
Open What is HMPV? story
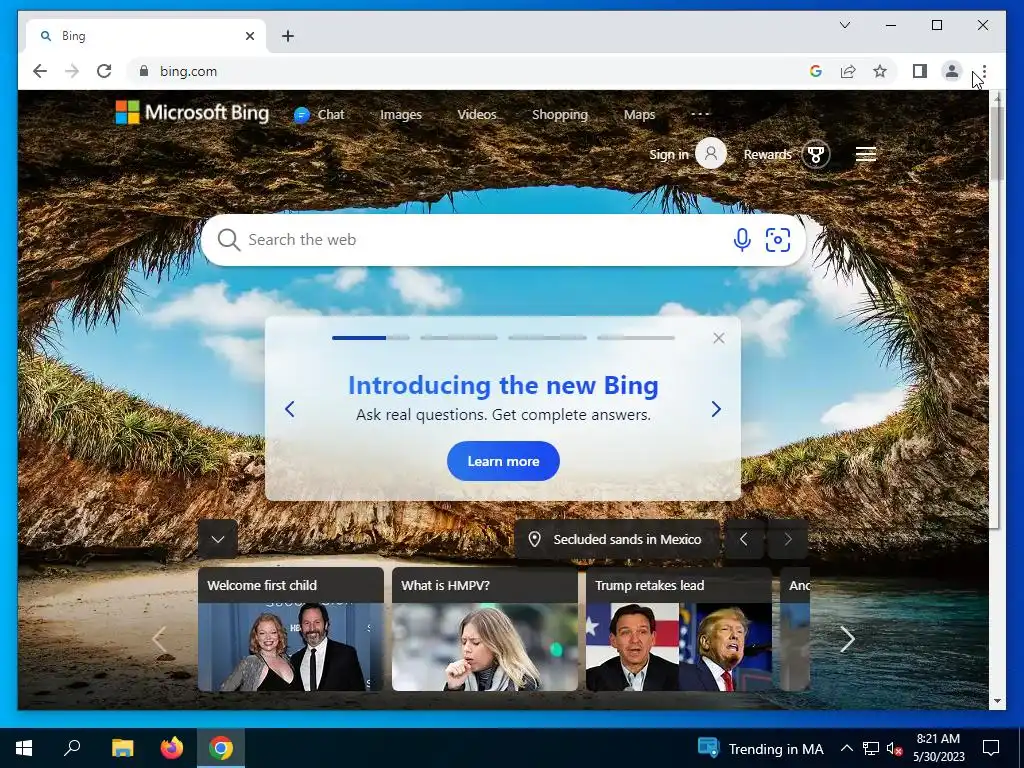click(485, 629)
